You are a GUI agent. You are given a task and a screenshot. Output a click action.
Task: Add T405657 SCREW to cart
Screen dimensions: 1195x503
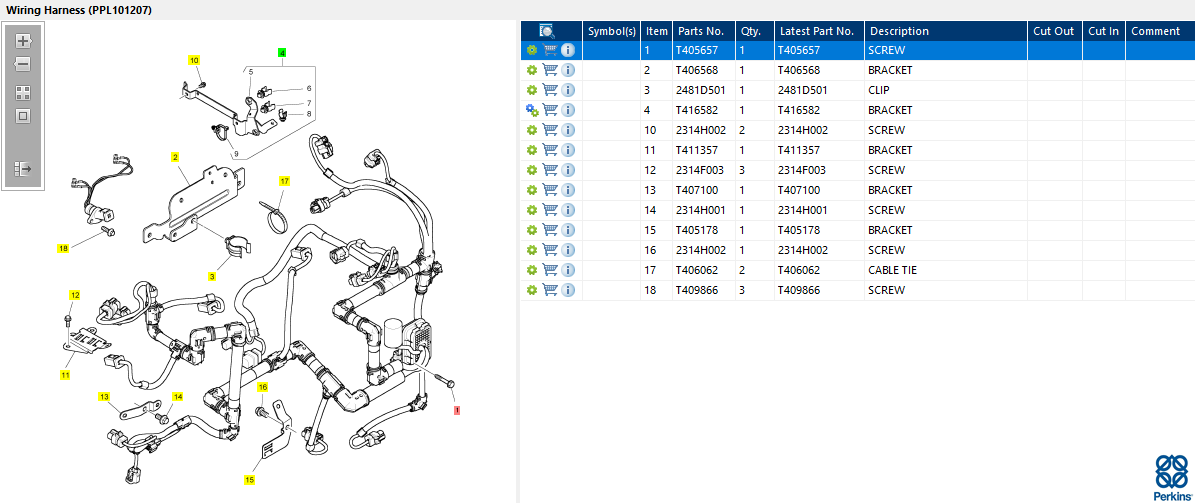[x=549, y=50]
